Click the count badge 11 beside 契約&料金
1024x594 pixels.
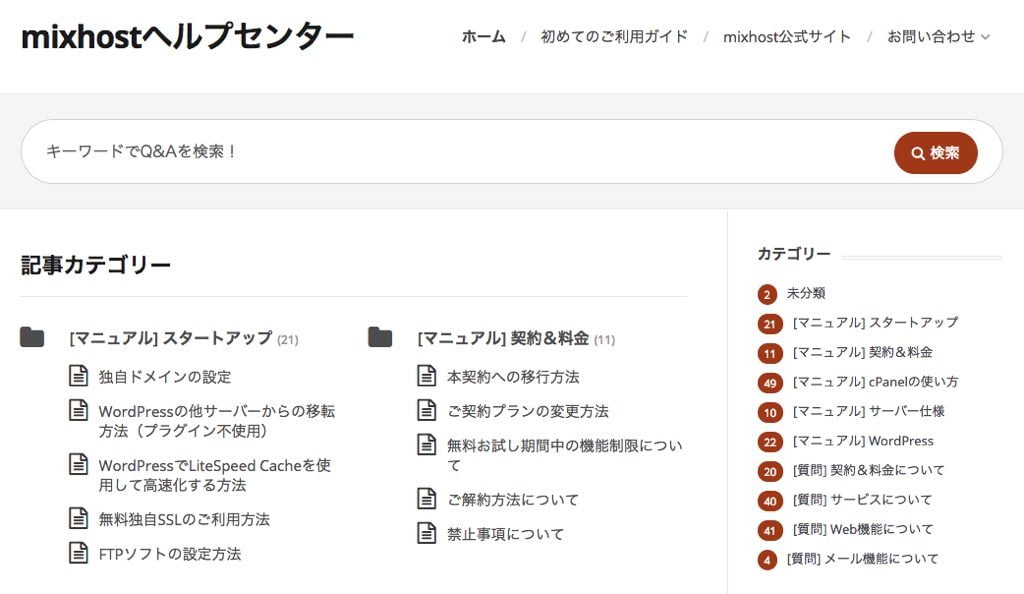770,354
